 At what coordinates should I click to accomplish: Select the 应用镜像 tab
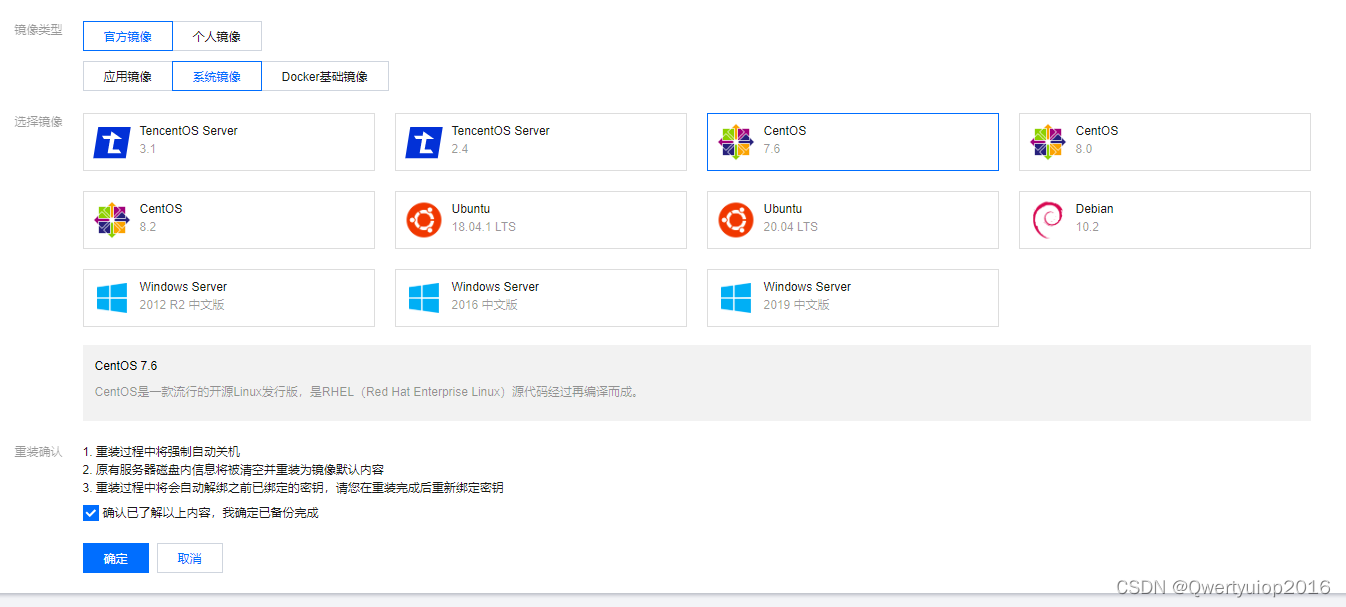click(x=128, y=76)
